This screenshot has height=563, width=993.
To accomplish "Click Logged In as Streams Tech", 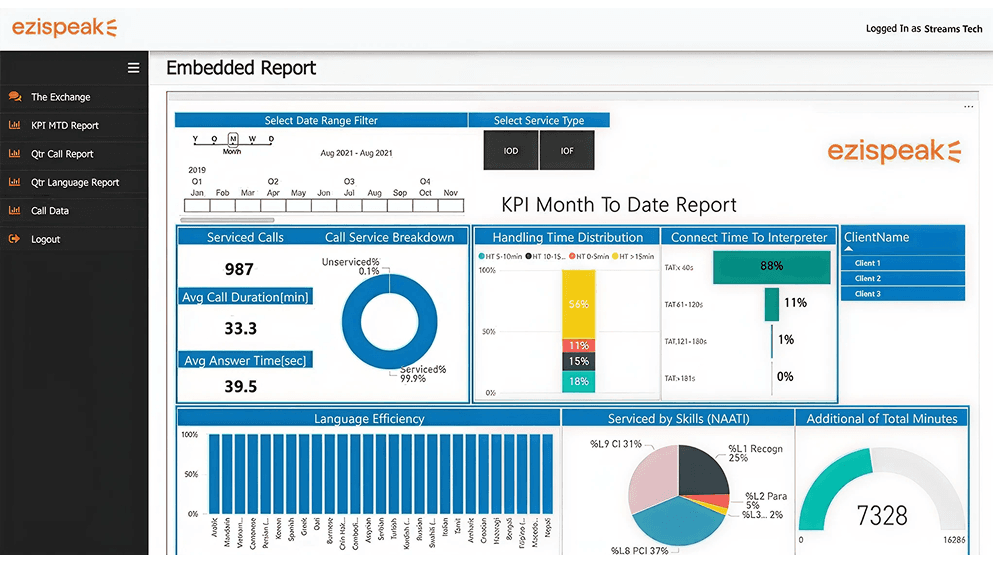I will pyautogui.click(x=924, y=29).
